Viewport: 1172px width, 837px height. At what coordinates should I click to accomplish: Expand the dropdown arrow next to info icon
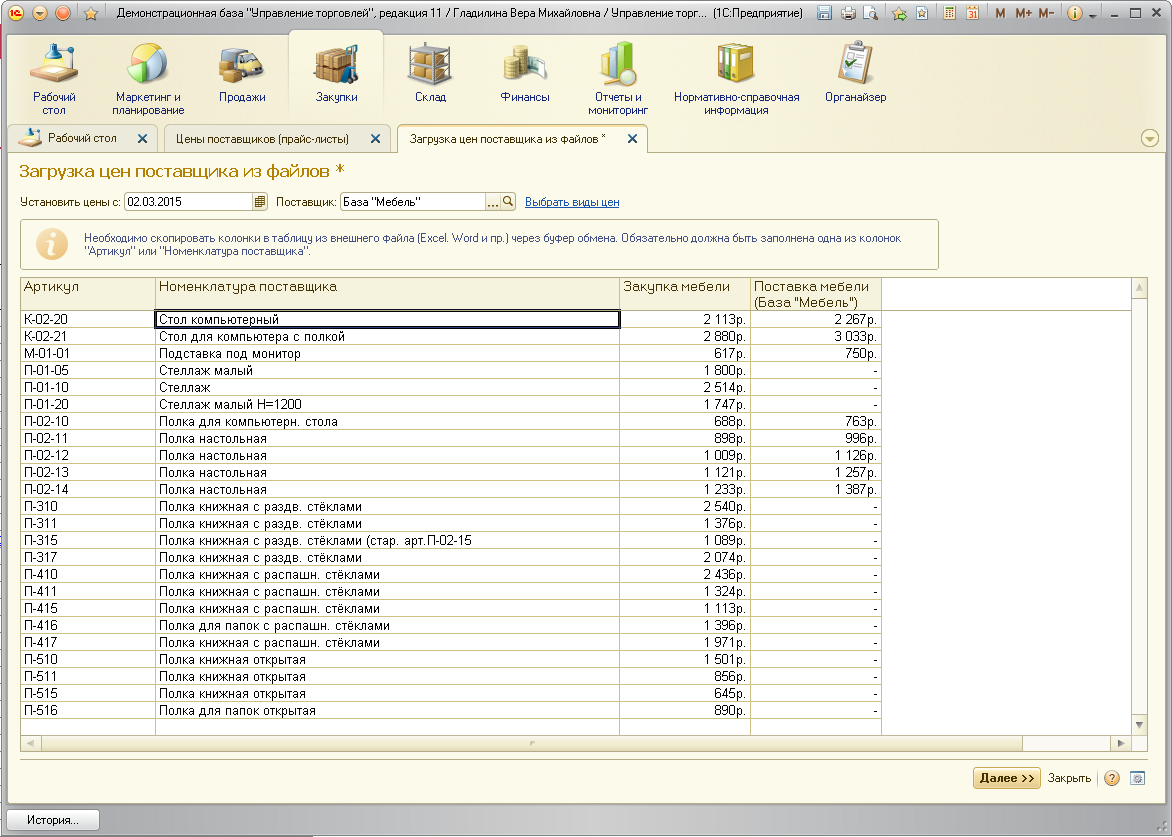pos(1093,15)
